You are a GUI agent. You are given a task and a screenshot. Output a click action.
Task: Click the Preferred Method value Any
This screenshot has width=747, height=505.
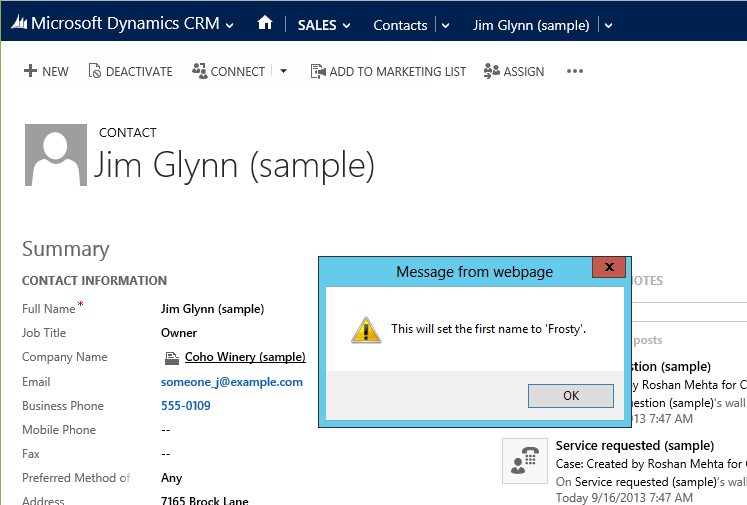(x=172, y=478)
